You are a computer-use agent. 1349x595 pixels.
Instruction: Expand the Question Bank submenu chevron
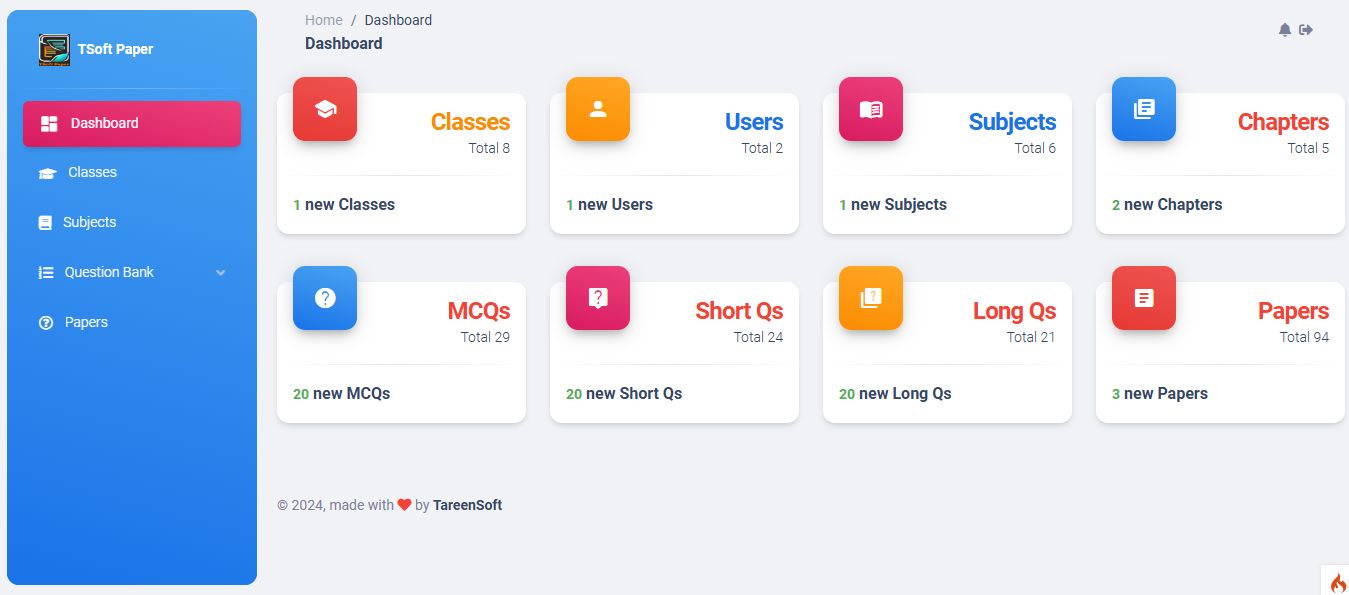pyautogui.click(x=221, y=273)
